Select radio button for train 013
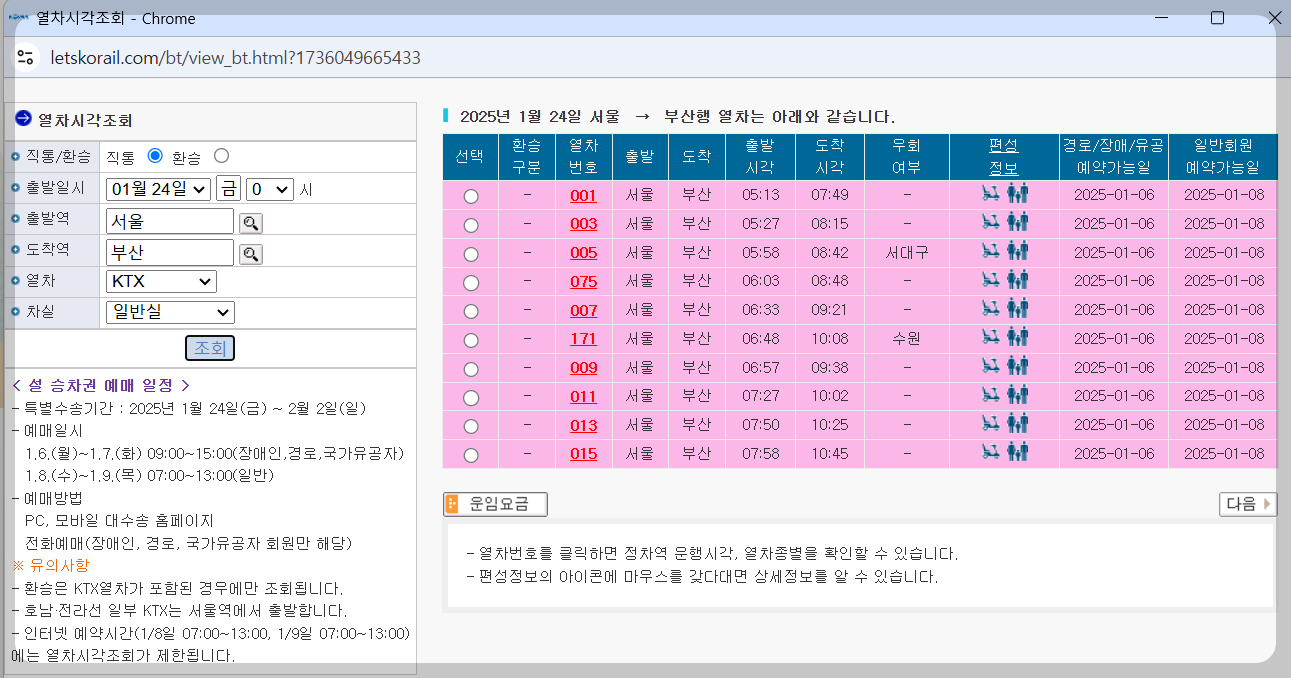Image resolution: width=1291 pixels, height=678 pixels. tap(471, 427)
